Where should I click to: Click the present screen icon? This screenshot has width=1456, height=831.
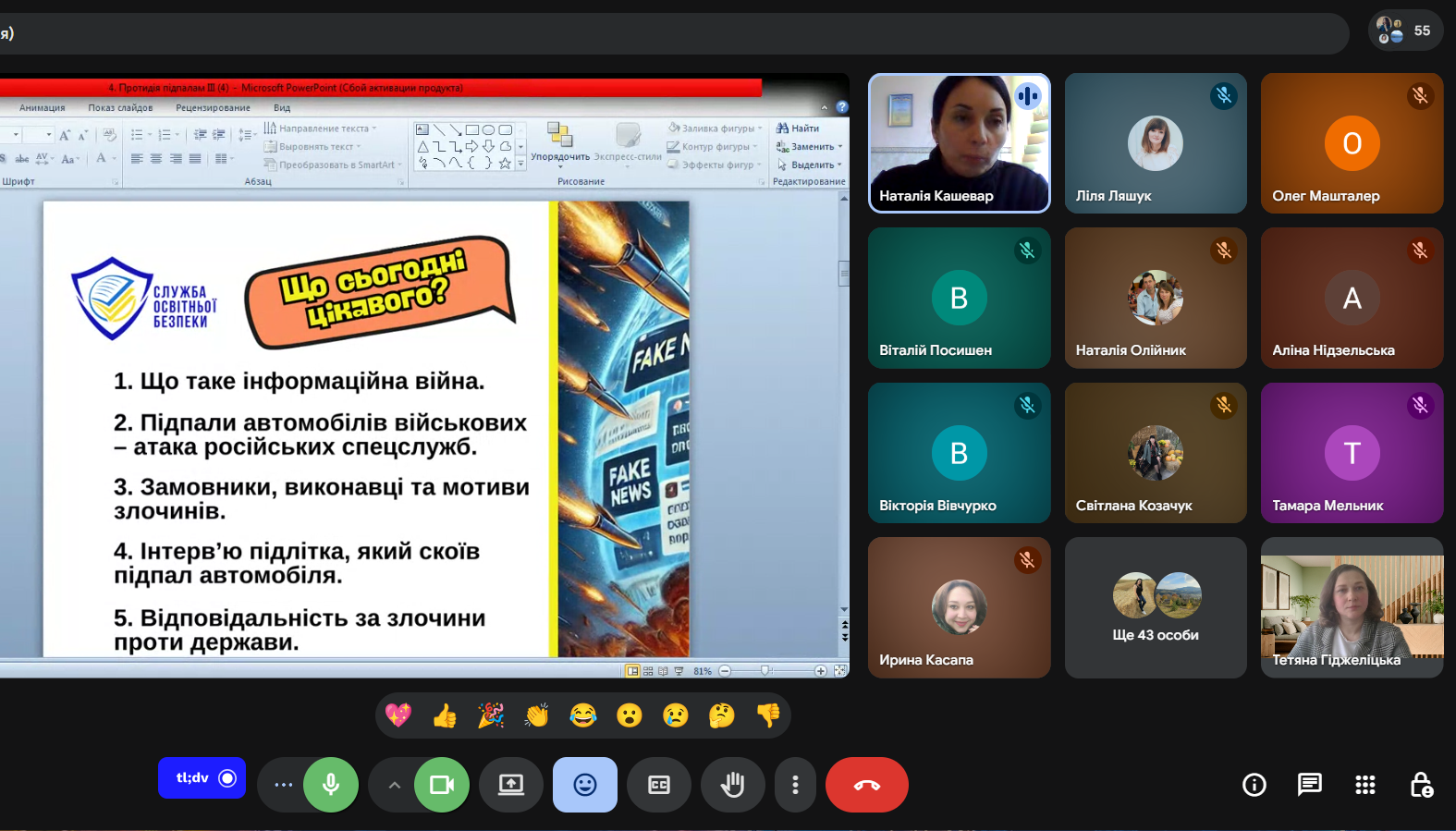coord(510,785)
